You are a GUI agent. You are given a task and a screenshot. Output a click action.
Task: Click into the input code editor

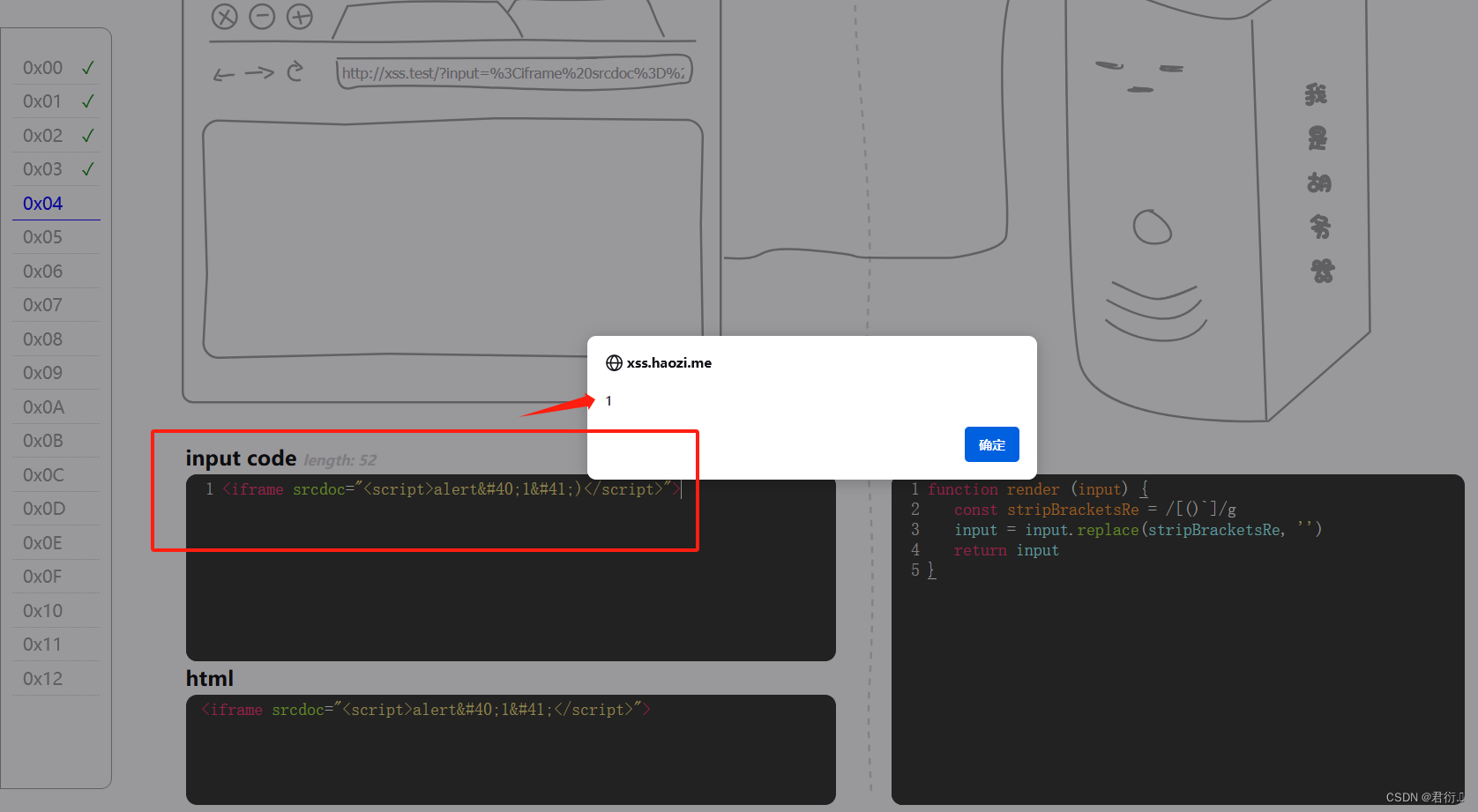(x=511, y=568)
